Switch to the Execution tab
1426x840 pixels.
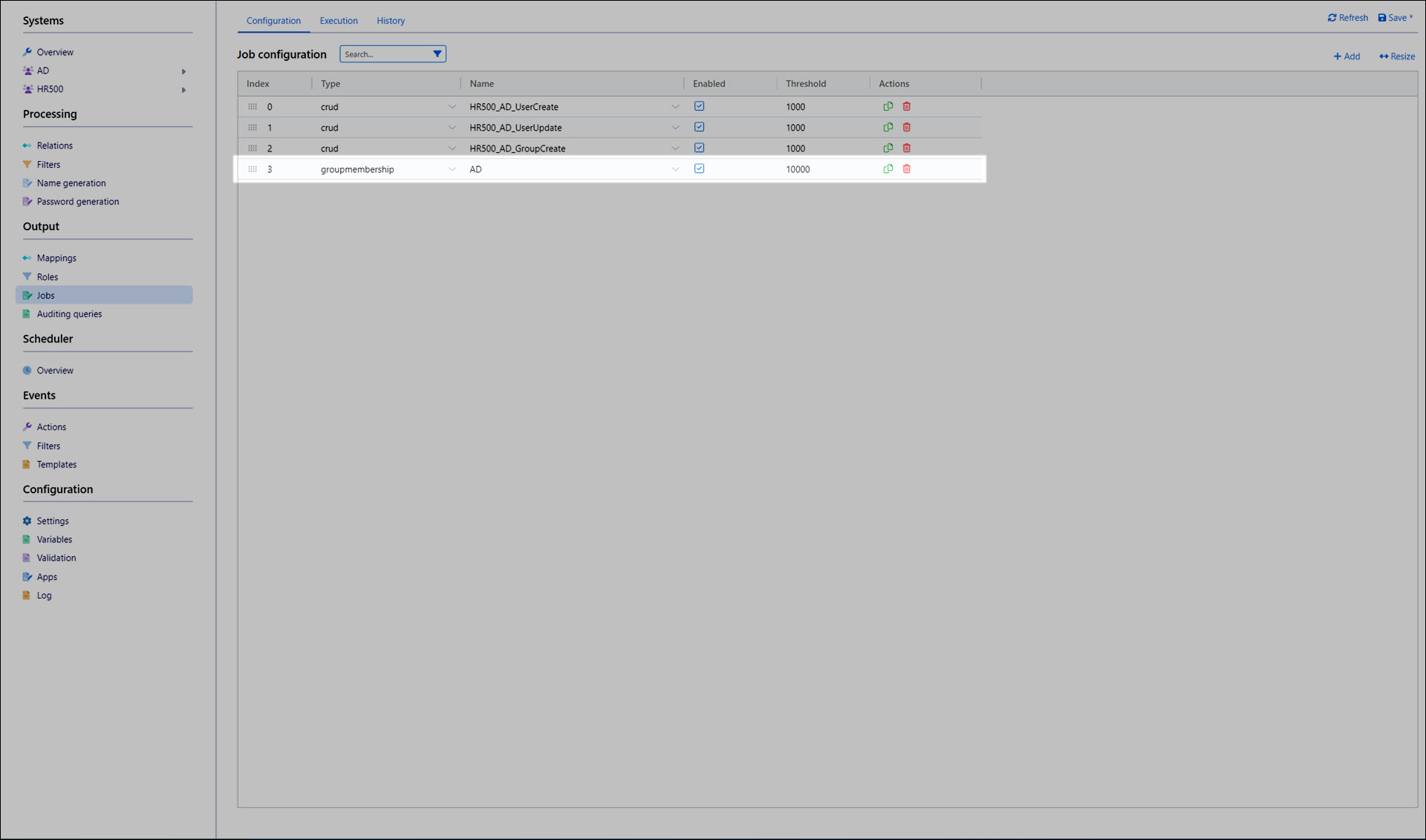(339, 21)
